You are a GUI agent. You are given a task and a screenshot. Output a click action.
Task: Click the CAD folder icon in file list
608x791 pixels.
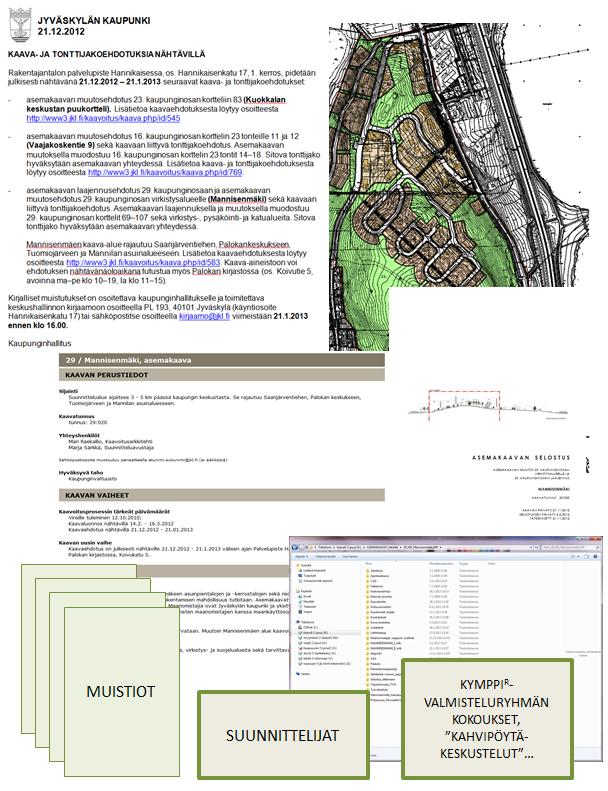tap(367, 581)
